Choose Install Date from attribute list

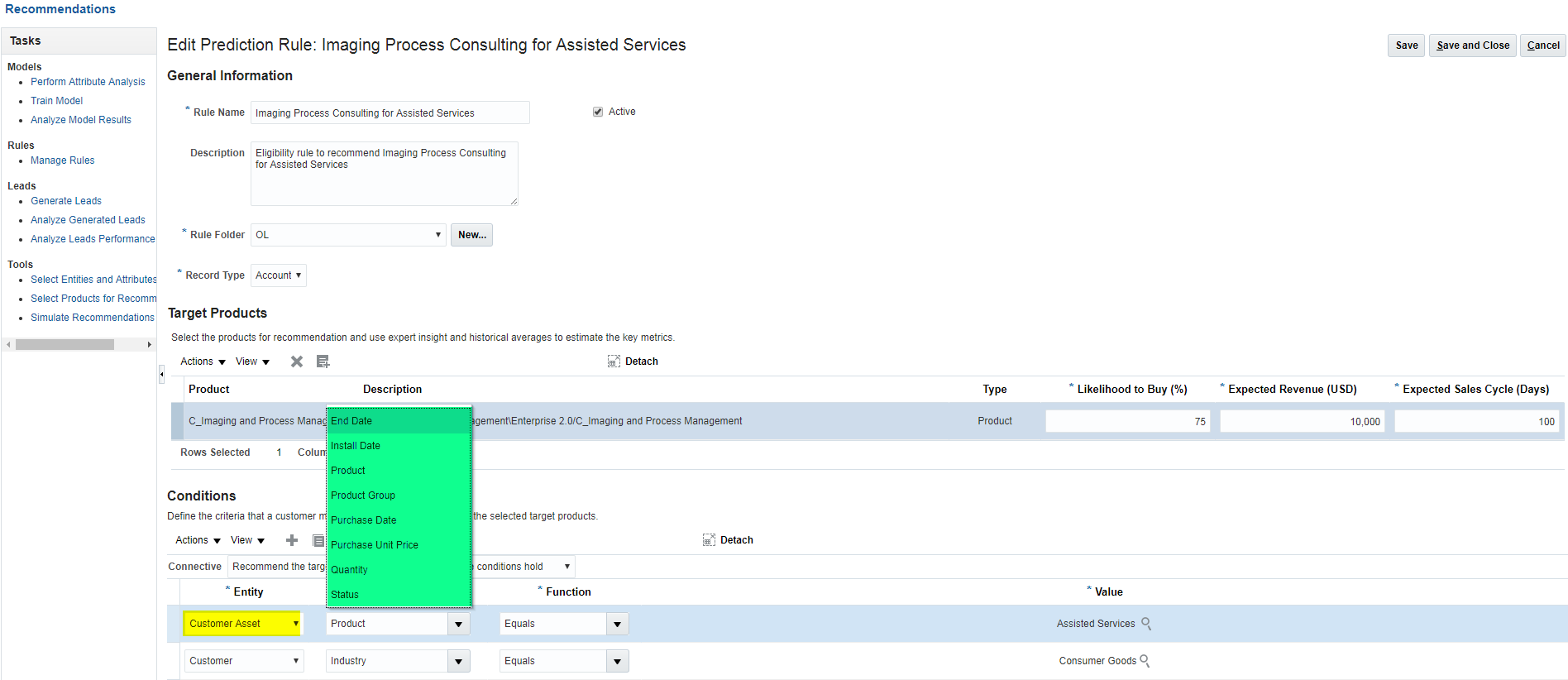(399, 446)
